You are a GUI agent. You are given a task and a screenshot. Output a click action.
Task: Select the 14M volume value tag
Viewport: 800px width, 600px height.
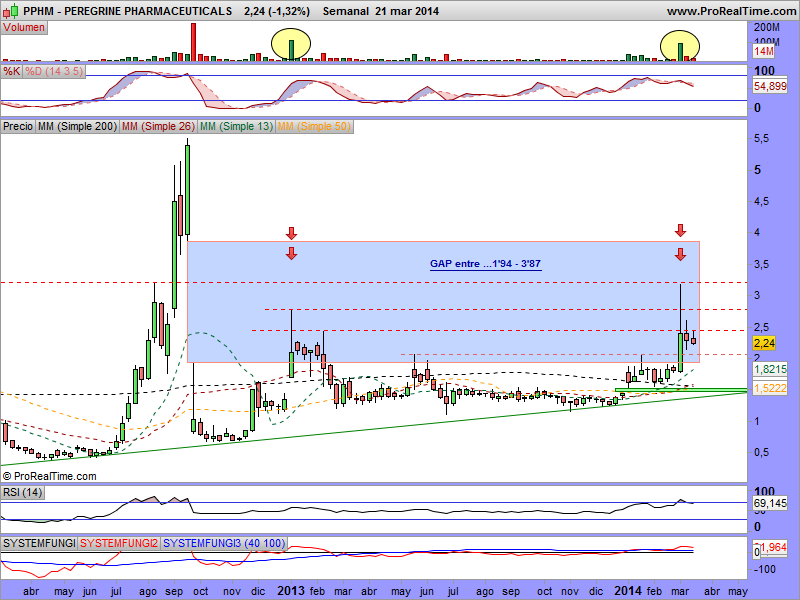pyautogui.click(x=764, y=51)
